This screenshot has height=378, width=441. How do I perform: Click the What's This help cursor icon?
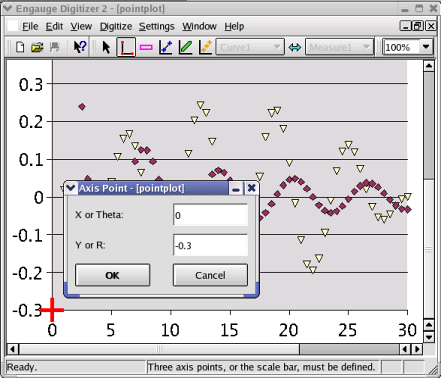coord(80,47)
